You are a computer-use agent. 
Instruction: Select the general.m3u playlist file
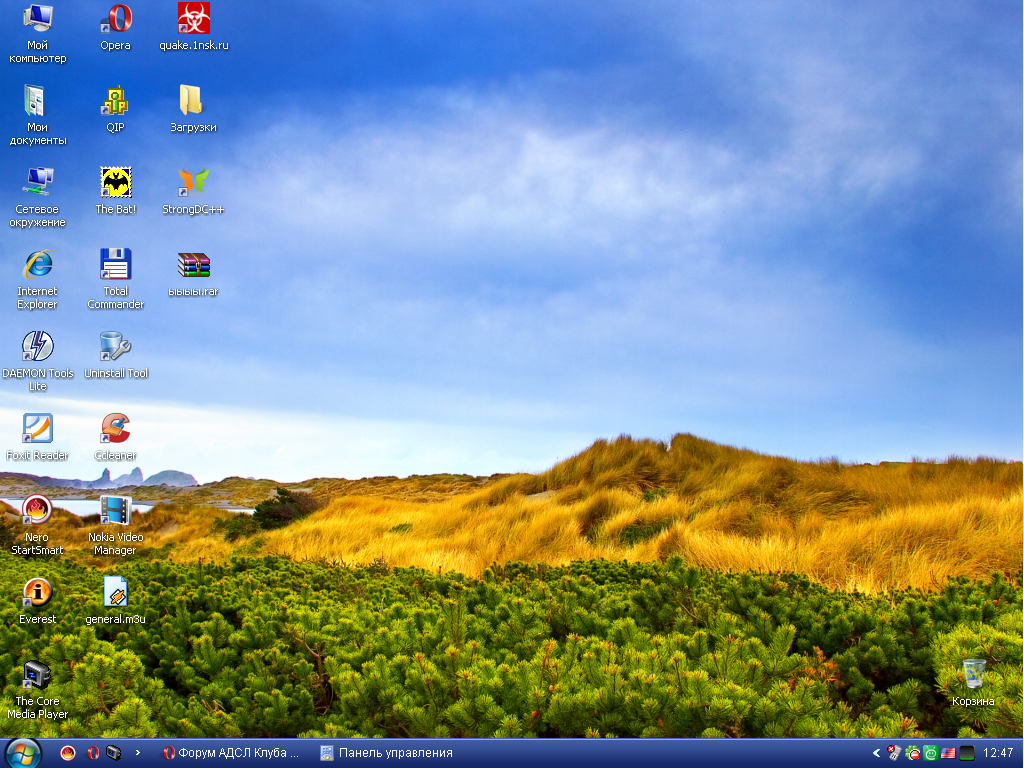click(x=115, y=593)
